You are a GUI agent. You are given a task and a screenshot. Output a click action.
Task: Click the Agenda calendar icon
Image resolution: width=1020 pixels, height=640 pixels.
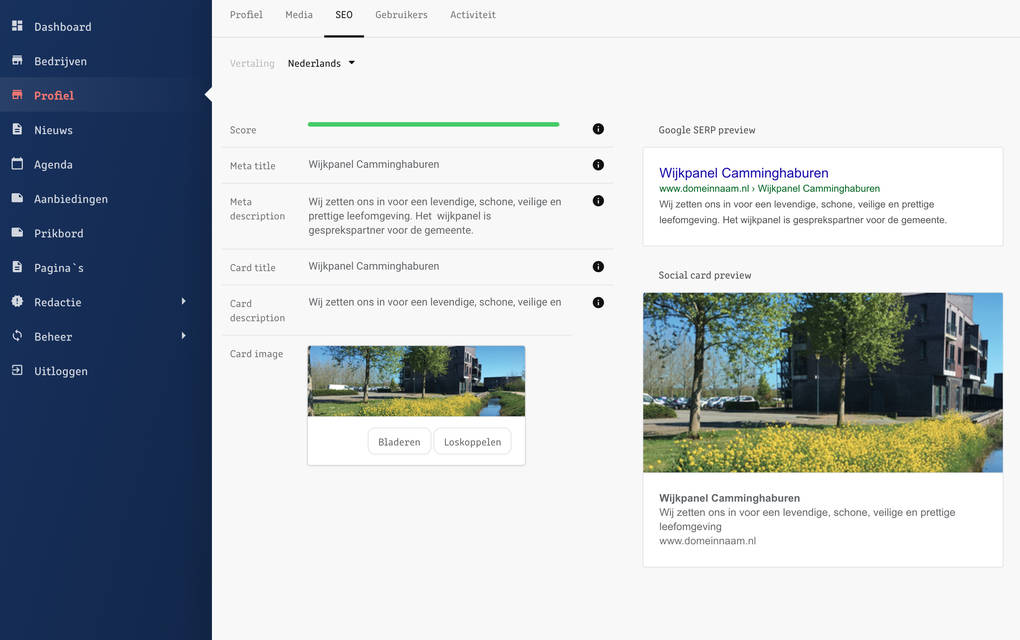click(x=17, y=164)
